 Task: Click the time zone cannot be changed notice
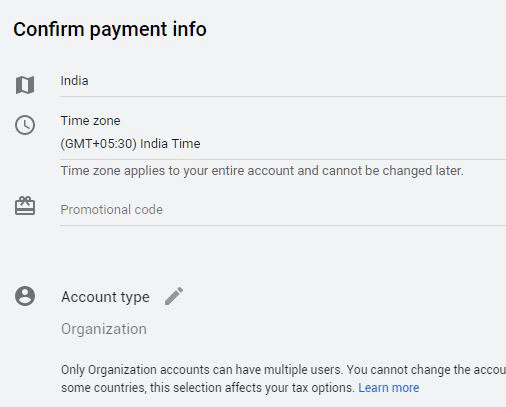coord(262,171)
